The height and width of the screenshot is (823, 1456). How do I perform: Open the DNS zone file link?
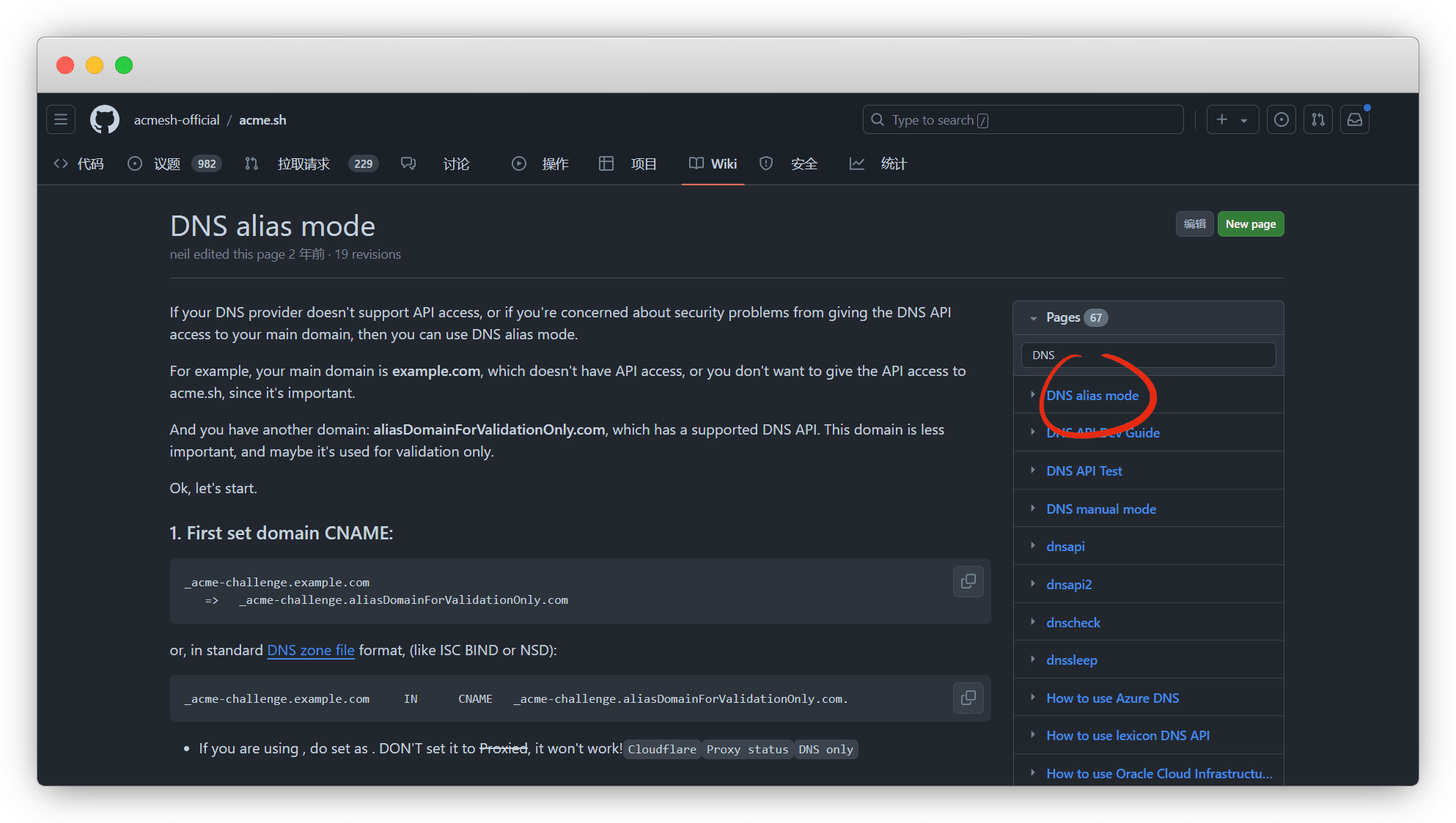coord(311,650)
